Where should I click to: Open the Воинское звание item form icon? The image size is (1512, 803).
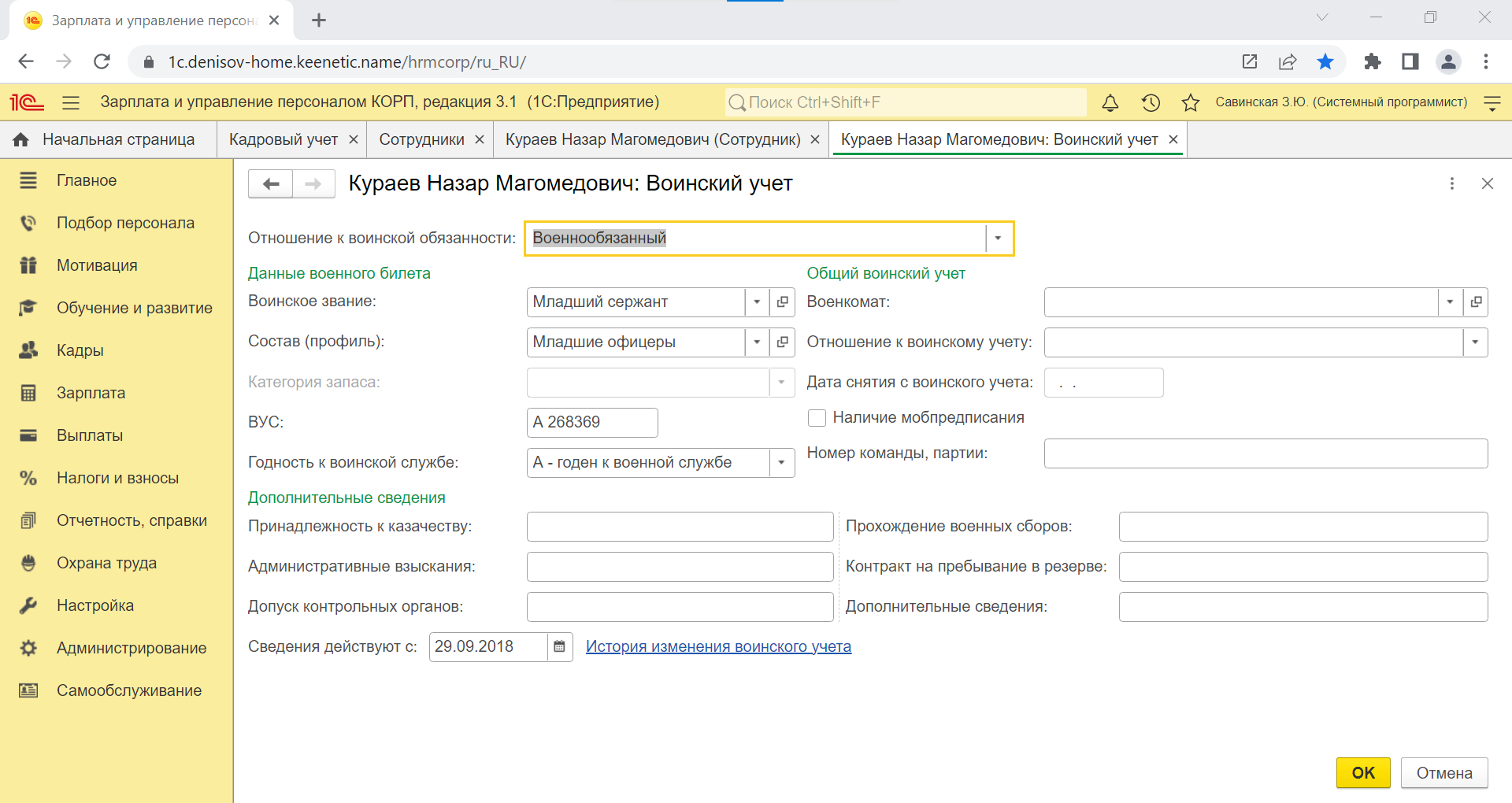782,302
